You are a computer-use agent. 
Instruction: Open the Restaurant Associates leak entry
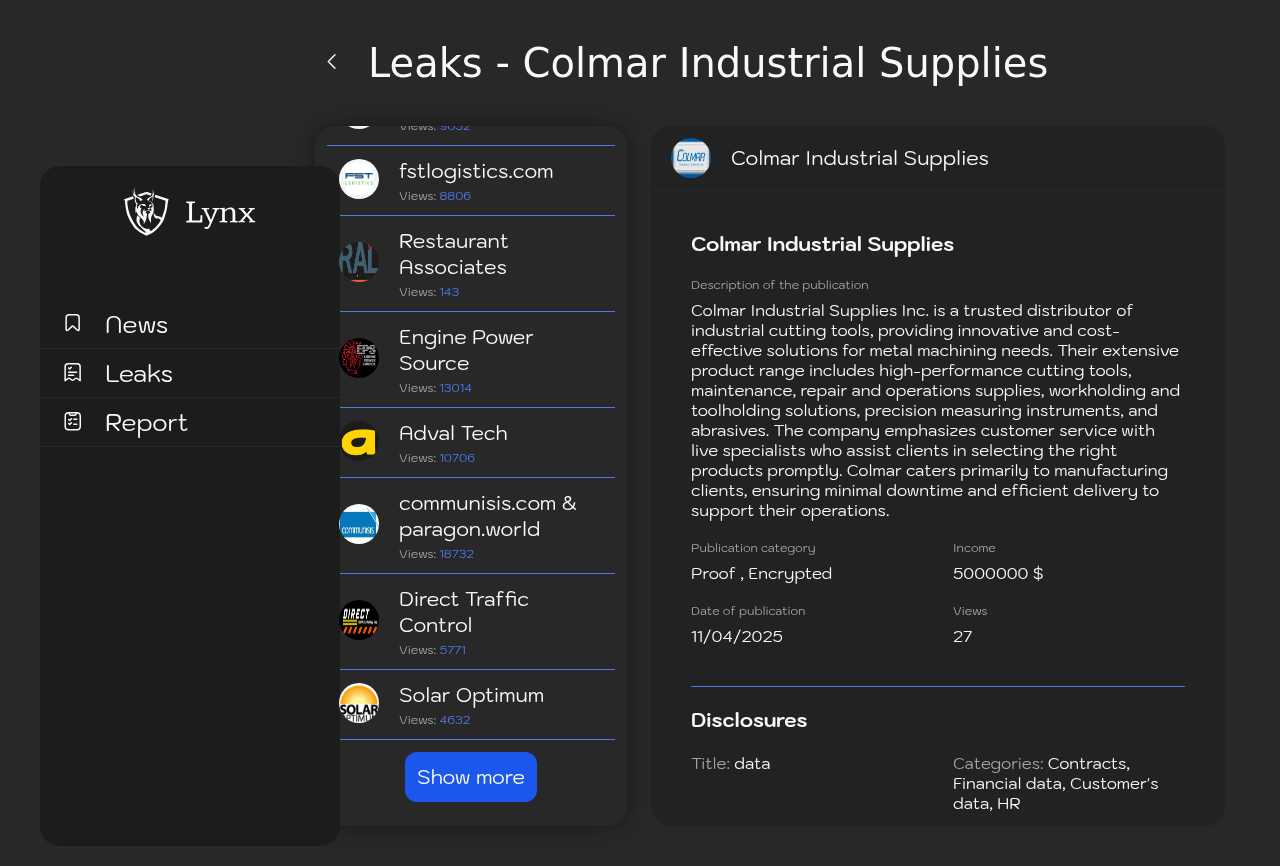point(471,264)
